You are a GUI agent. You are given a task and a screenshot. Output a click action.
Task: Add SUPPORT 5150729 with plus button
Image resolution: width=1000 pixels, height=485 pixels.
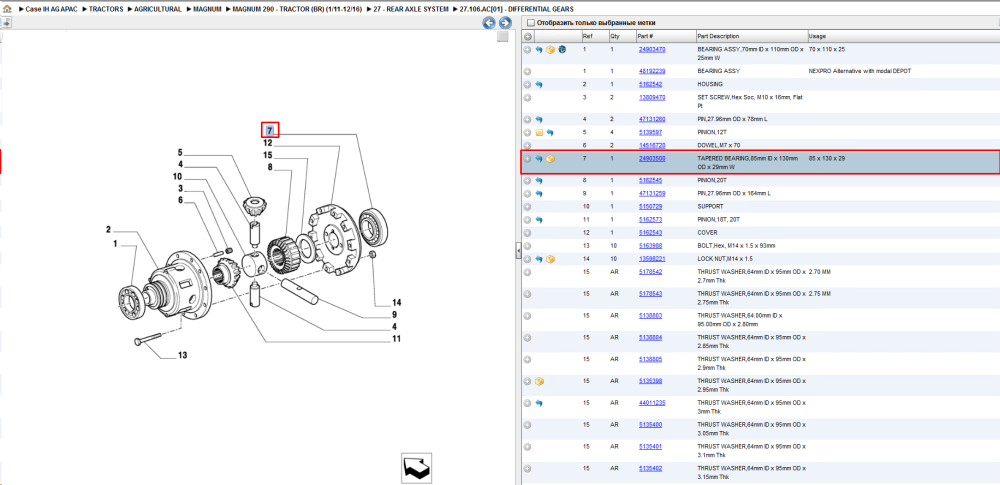527,207
